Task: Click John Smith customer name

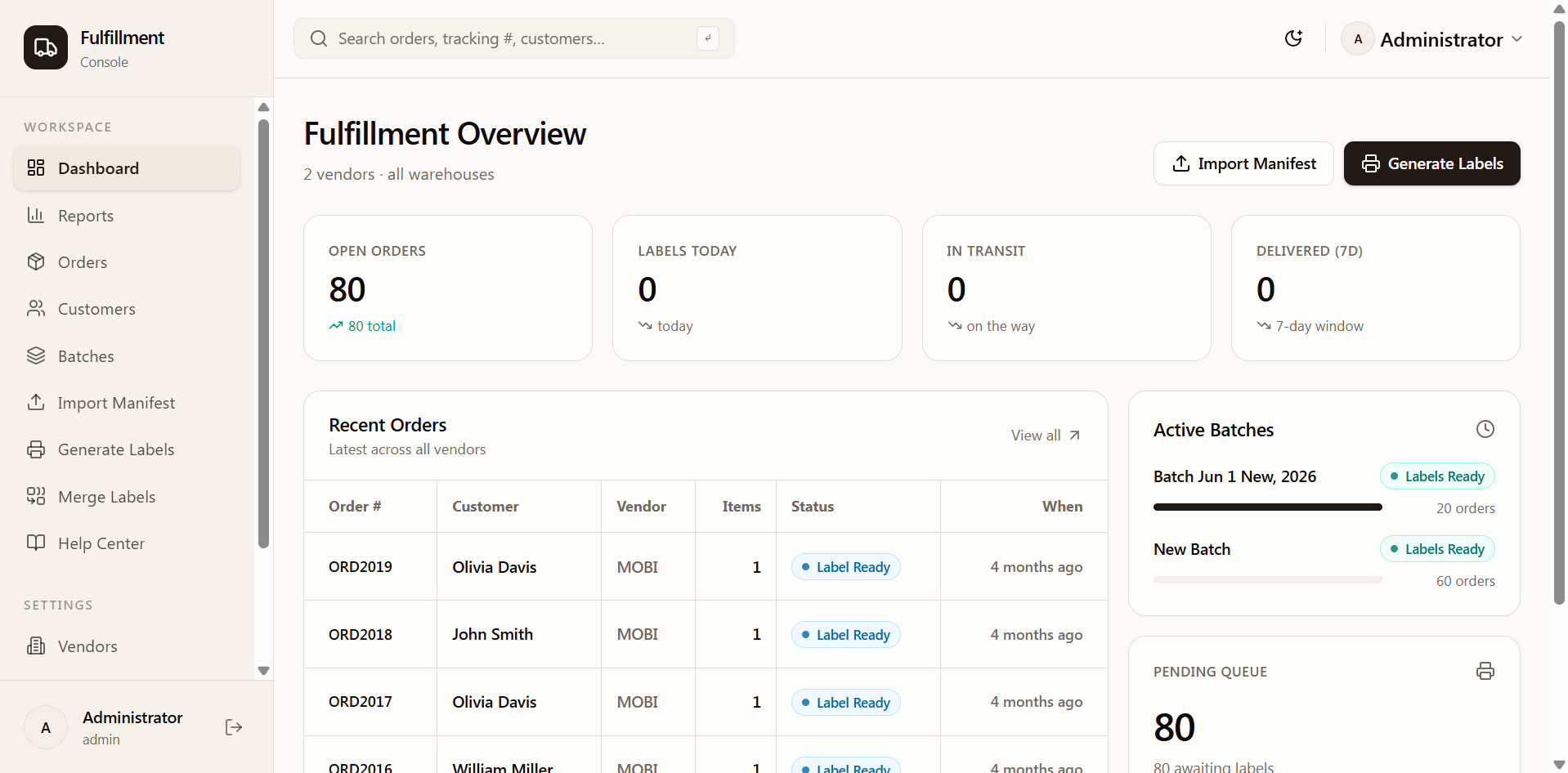Action: pos(492,635)
